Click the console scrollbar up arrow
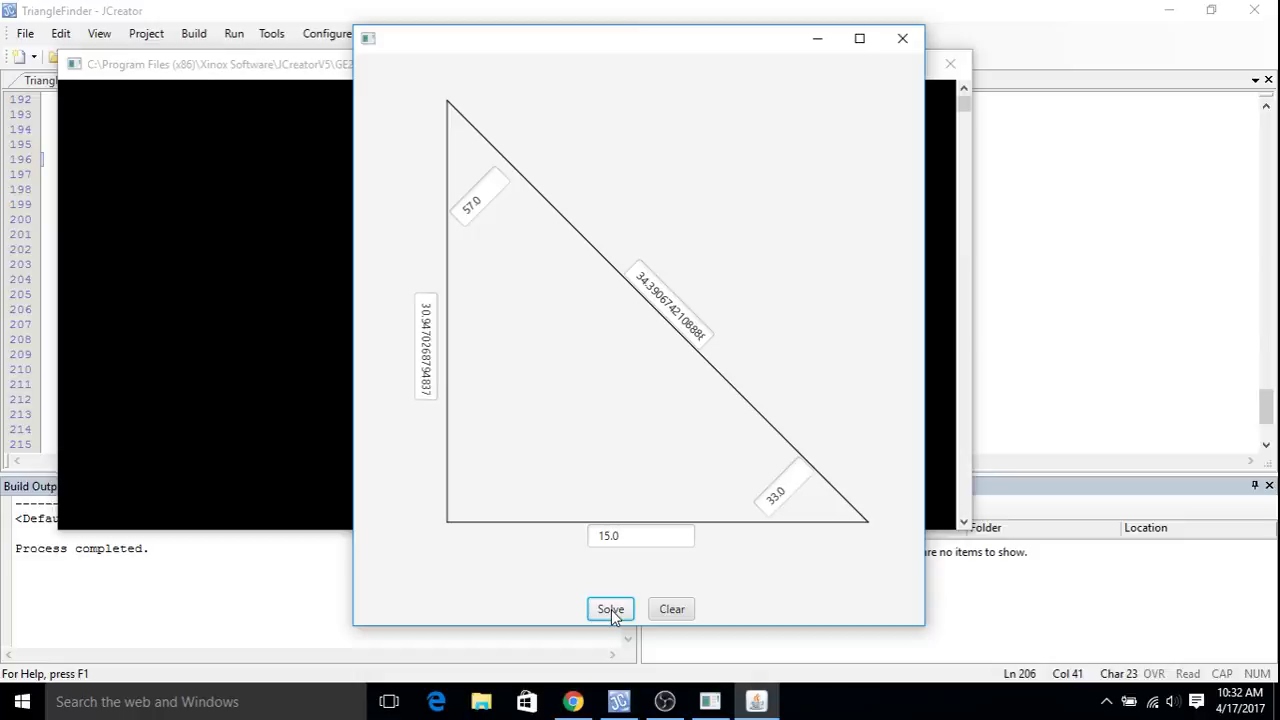Image resolution: width=1280 pixels, height=720 pixels. pos(963,88)
